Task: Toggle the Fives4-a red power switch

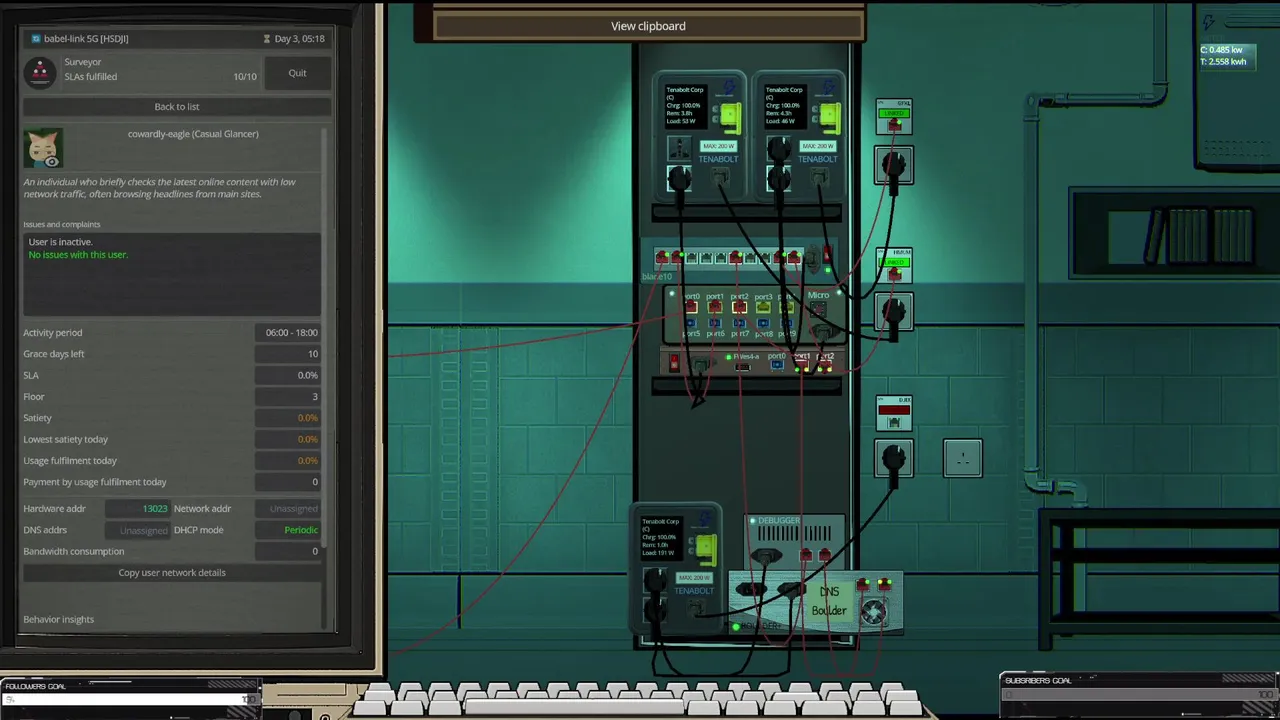Action: click(674, 362)
